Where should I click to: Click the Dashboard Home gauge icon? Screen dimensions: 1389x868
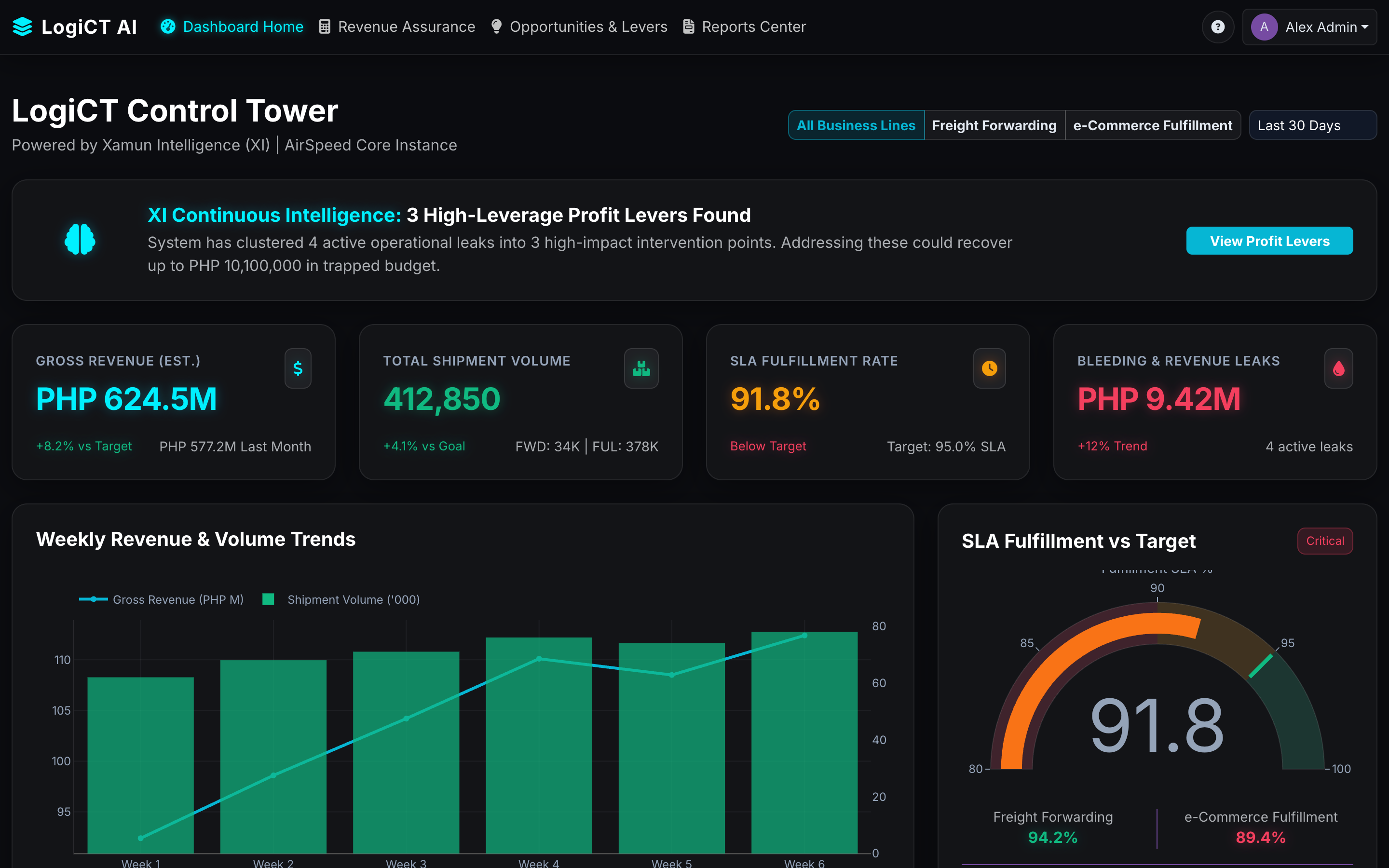tap(168, 27)
